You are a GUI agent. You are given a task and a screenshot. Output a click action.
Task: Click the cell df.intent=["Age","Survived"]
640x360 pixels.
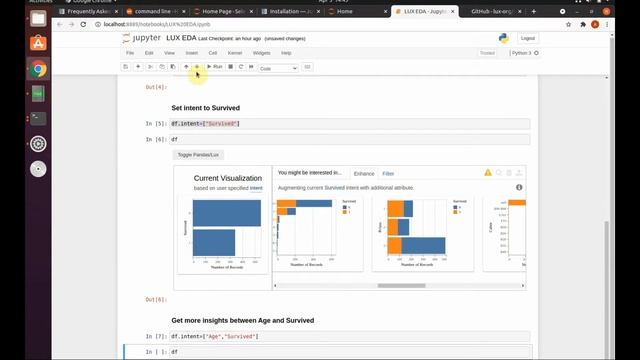(x=350, y=336)
